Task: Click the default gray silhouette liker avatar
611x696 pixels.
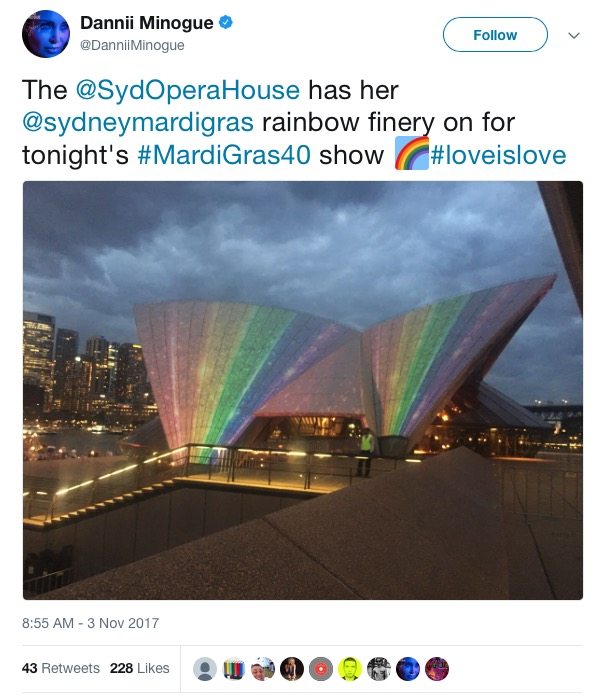Action: tap(205, 669)
